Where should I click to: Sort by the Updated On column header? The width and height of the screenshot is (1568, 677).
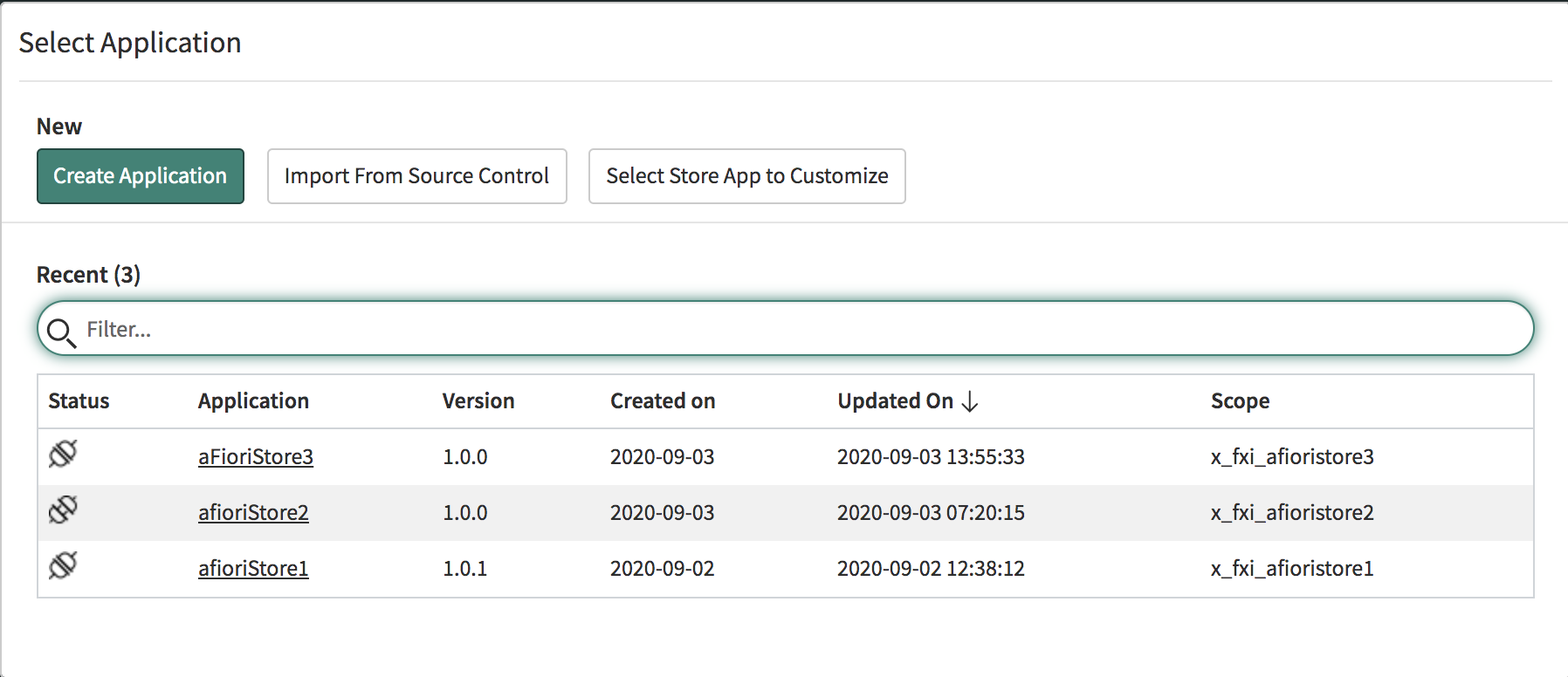coord(895,401)
